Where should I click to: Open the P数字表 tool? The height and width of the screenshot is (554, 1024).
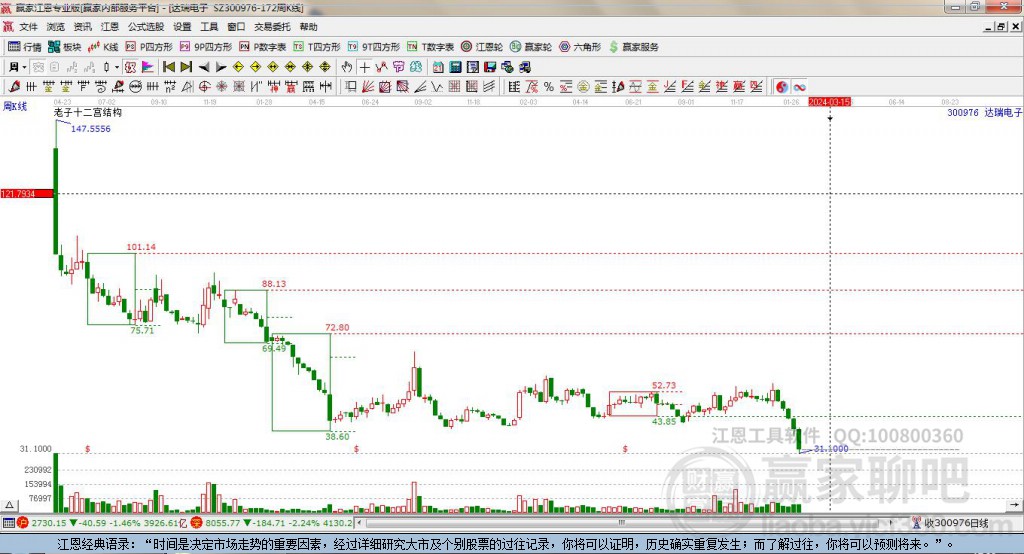[263, 47]
